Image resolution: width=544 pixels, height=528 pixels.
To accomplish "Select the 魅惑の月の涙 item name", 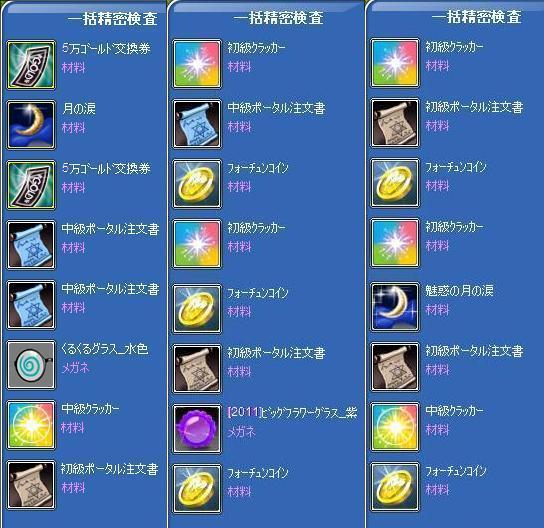I will [x=459, y=290].
